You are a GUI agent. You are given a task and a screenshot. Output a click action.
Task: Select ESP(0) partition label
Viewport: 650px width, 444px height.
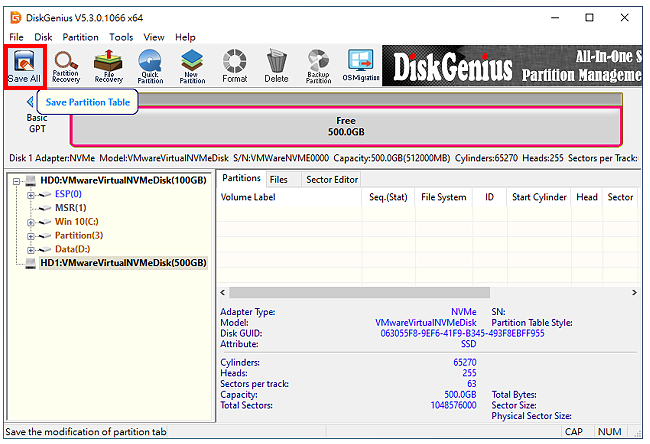point(68,194)
